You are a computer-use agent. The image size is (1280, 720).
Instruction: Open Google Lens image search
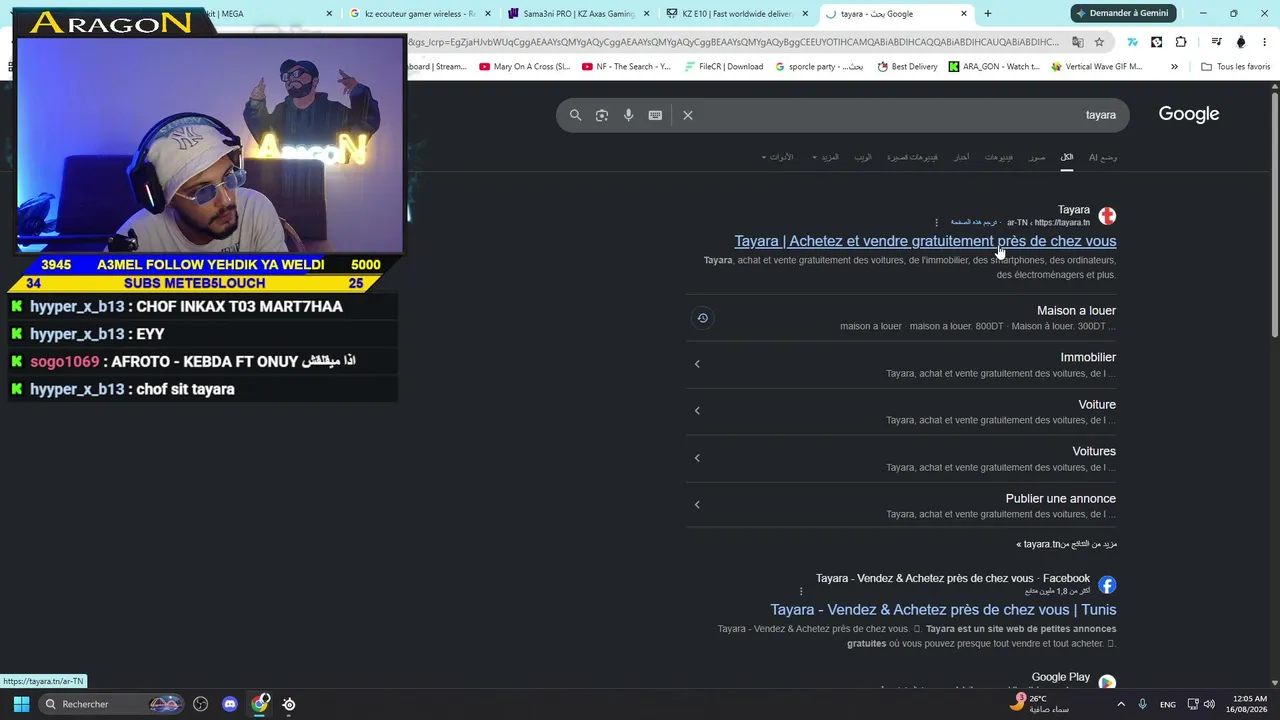(602, 115)
